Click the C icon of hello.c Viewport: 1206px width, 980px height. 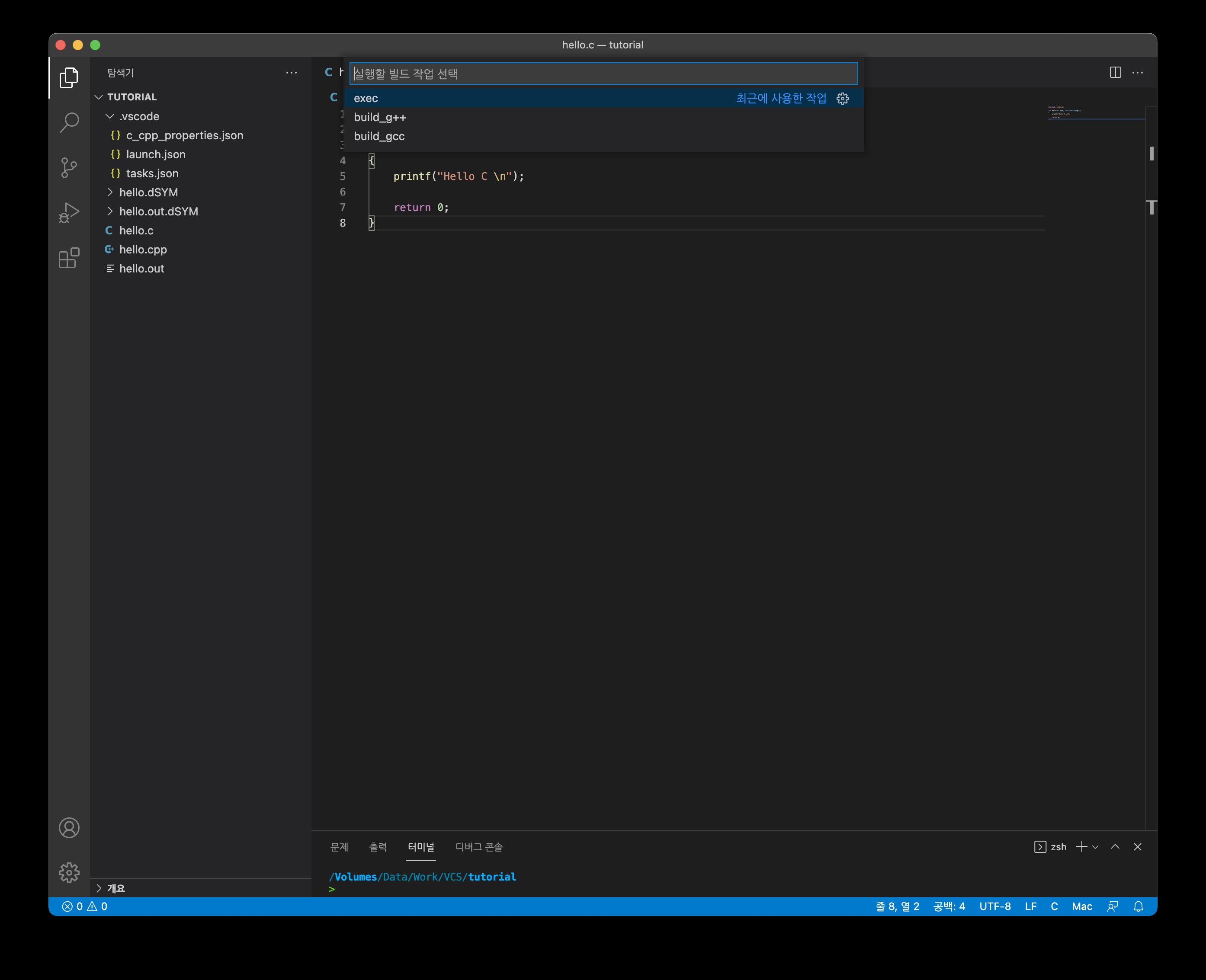pos(109,231)
